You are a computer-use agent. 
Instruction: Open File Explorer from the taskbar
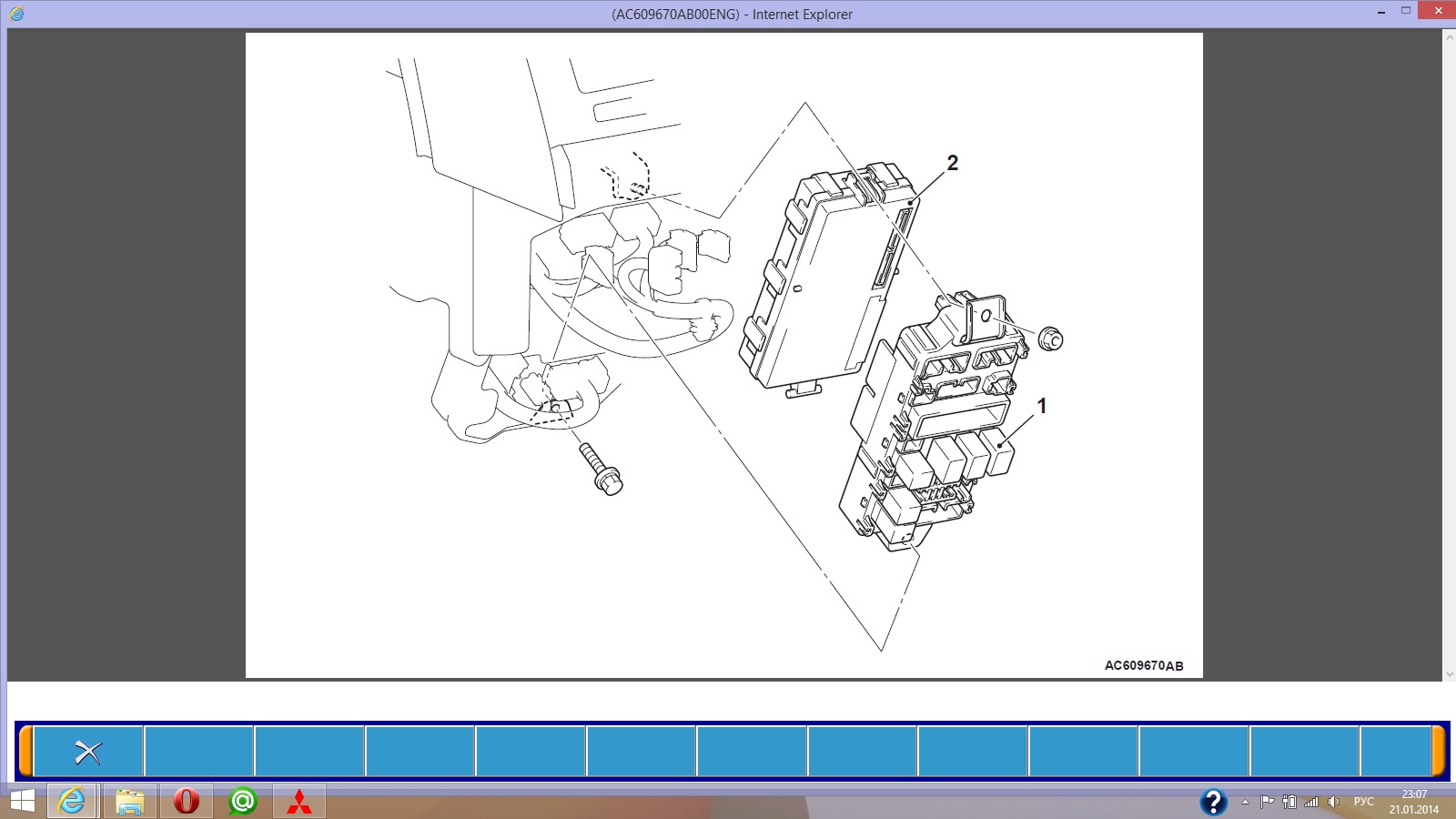(x=129, y=802)
